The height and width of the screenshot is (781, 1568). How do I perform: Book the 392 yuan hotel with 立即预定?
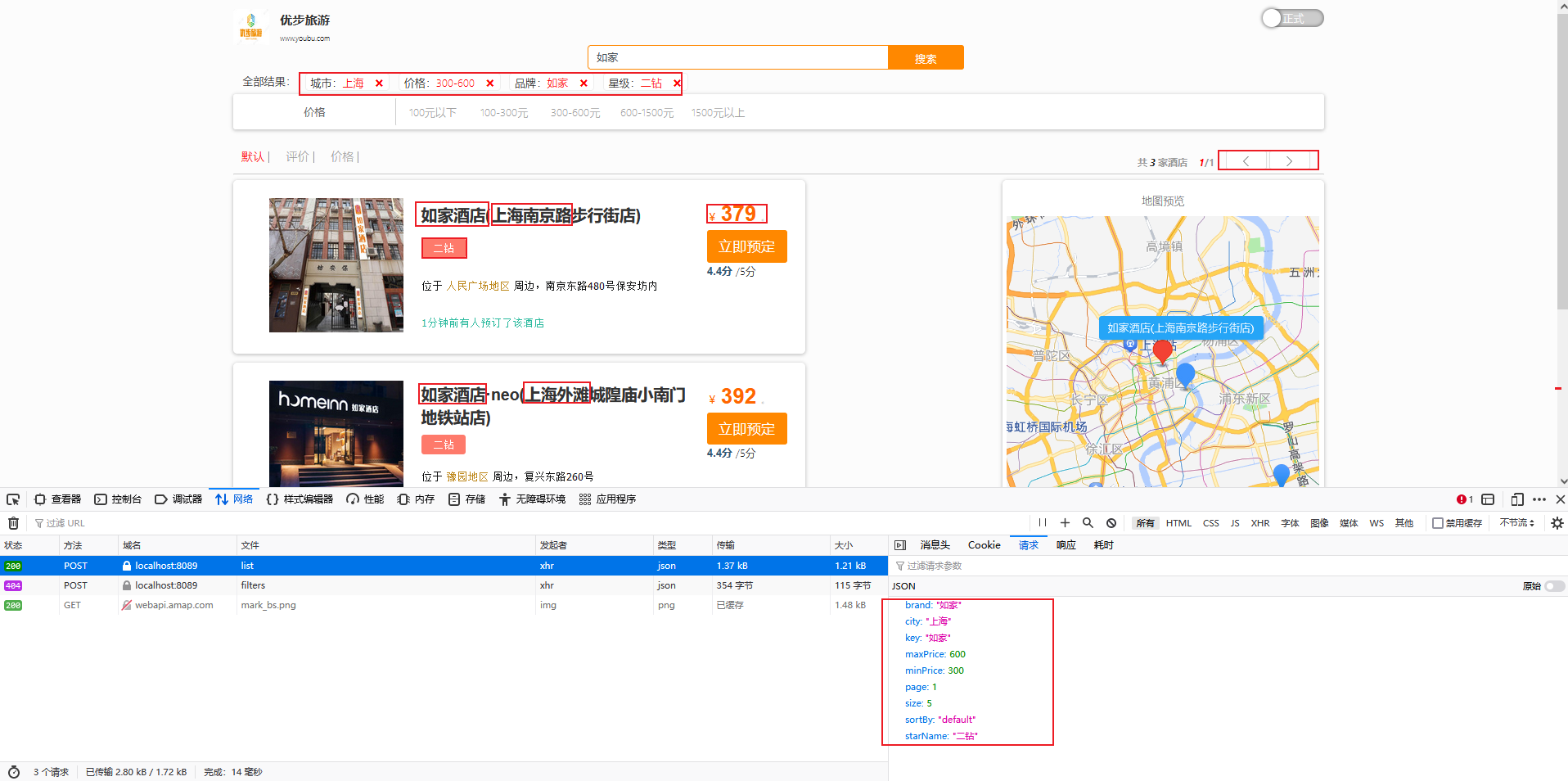(746, 429)
